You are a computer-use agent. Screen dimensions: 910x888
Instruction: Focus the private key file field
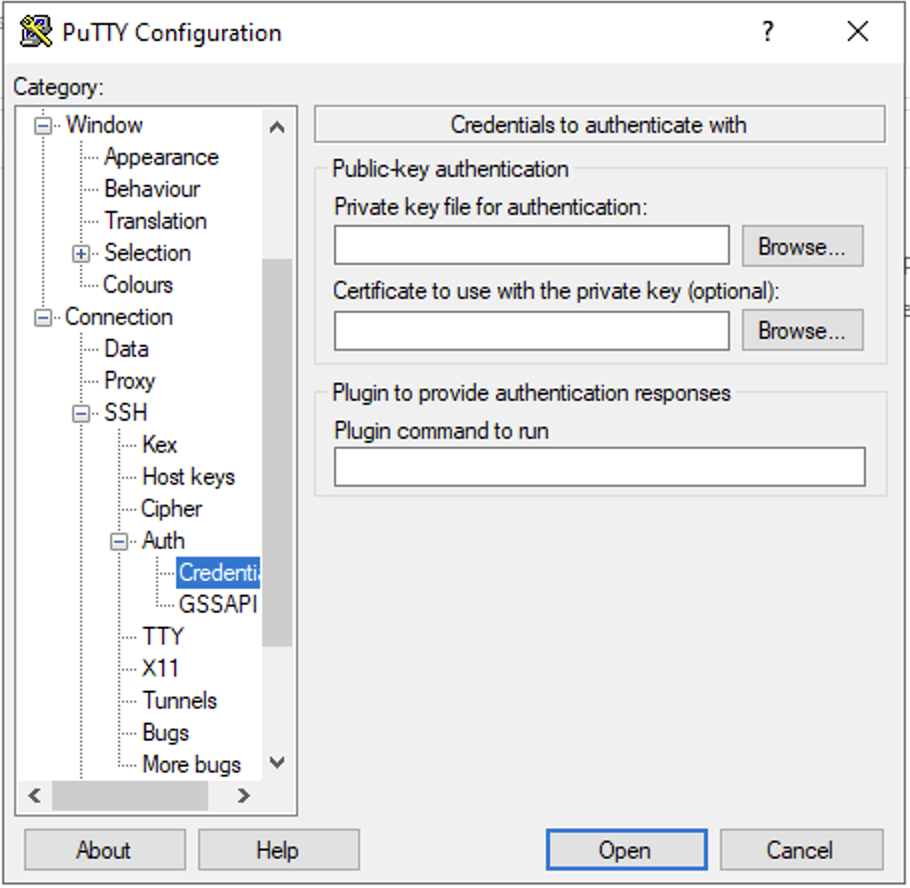click(x=532, y=246)
